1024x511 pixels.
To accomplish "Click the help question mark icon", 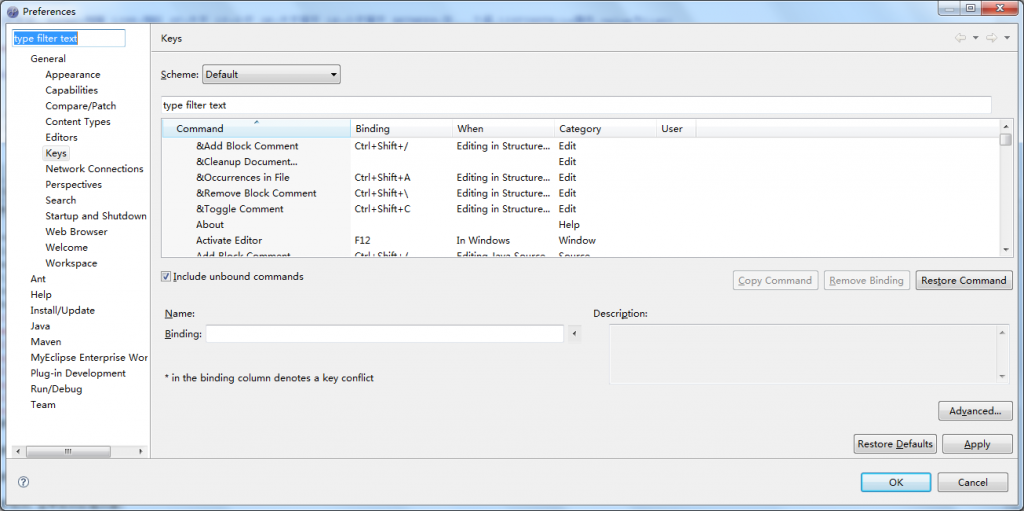I will [x=24, y=482].
